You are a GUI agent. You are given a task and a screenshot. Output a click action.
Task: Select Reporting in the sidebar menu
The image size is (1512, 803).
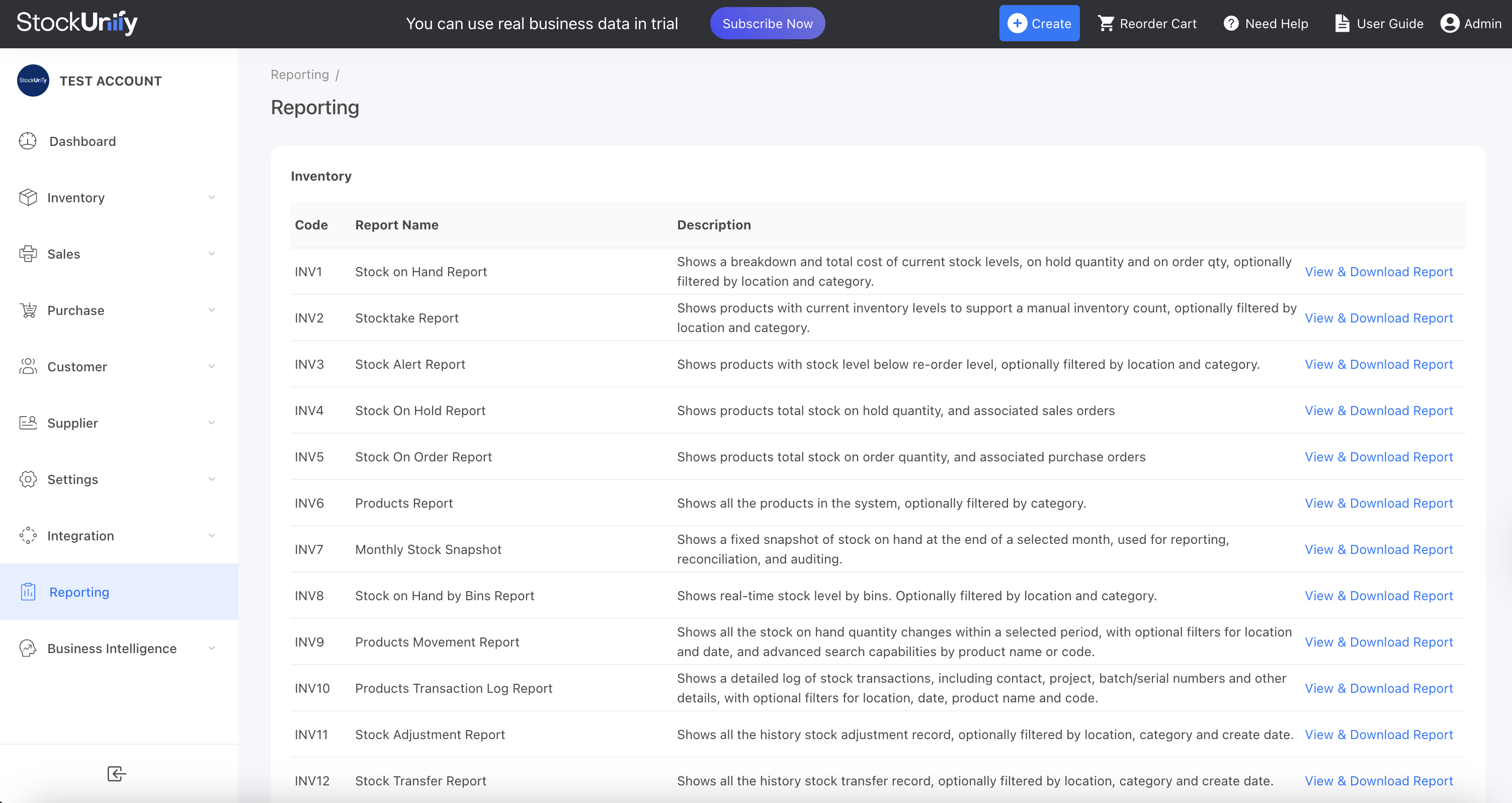[x=79, y=592]
